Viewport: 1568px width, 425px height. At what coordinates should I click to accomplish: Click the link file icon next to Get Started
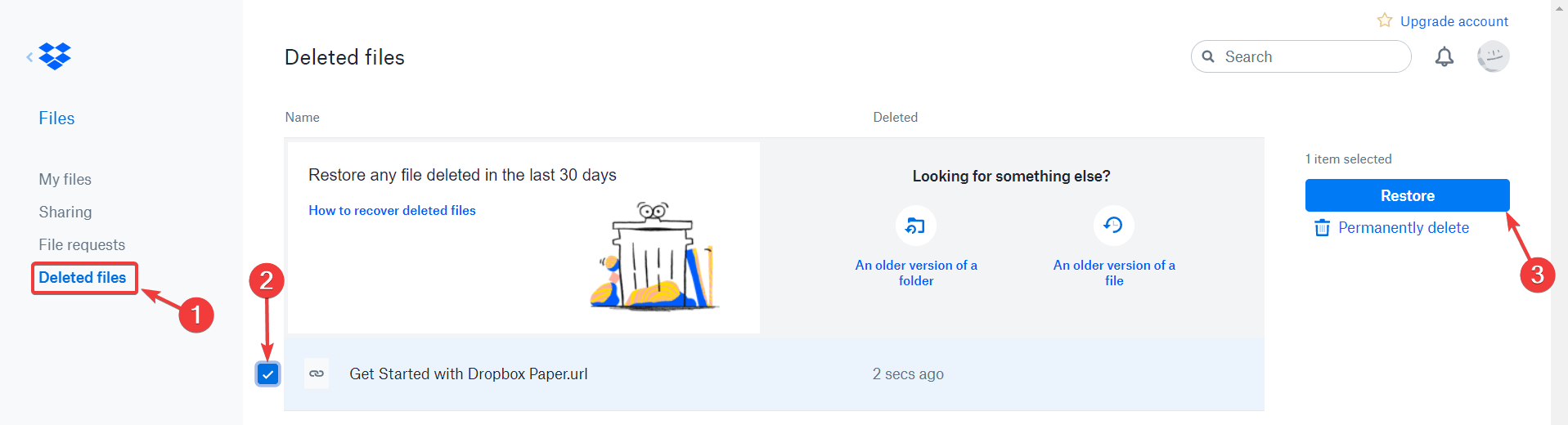317,374
